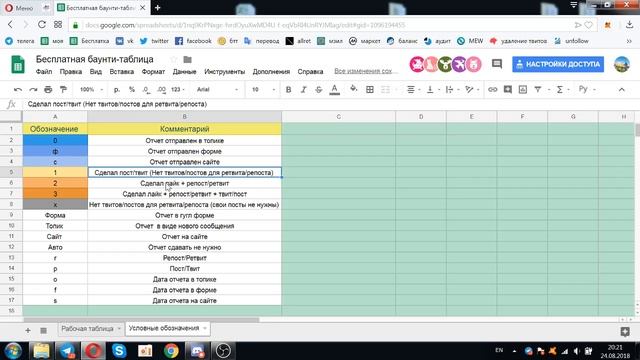Open the zoom 100% dropdown
Screen dimensions: 640x360
[91, 89]
